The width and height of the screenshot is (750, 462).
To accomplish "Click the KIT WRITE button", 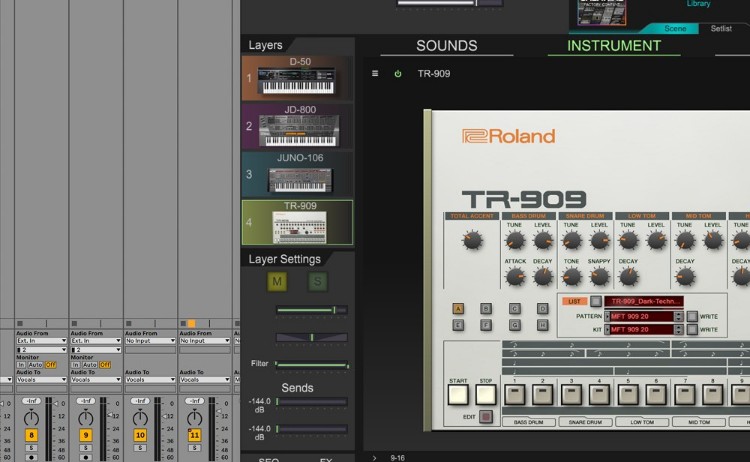I will point(692,330).
